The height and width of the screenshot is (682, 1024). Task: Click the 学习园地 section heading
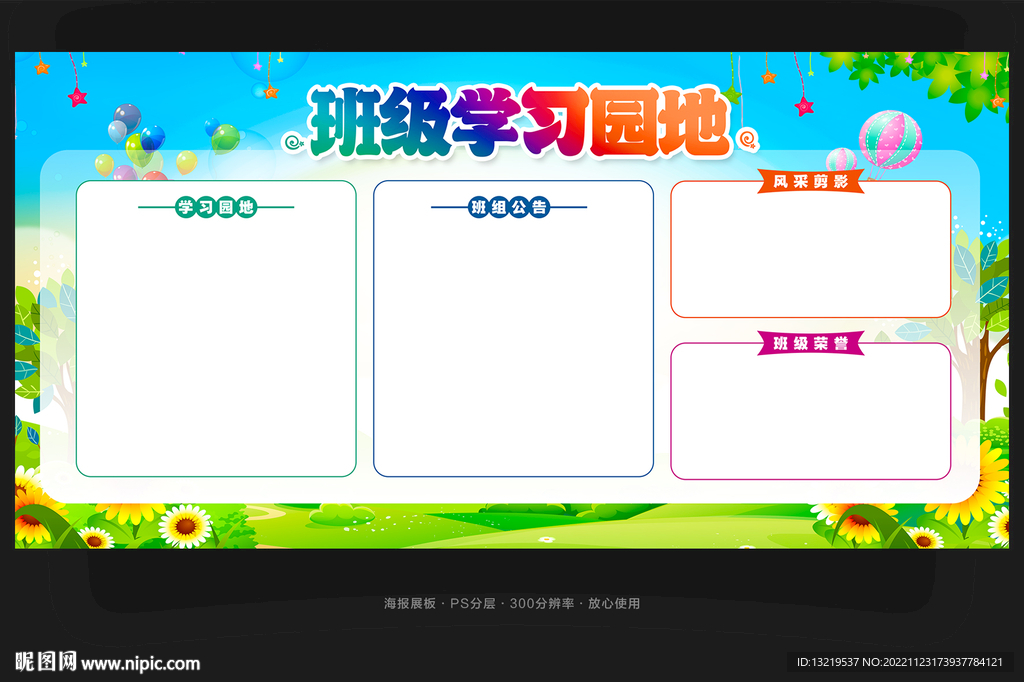coord(216,207)
